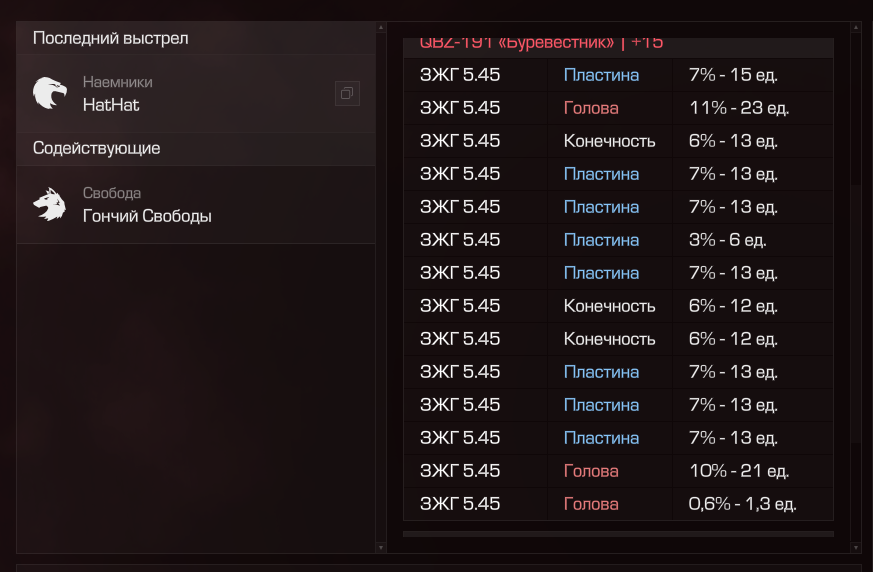The image size is (873, 572).
Task: Click the Свобода wolf emblem icon
Action: click(x=50, y=204)
